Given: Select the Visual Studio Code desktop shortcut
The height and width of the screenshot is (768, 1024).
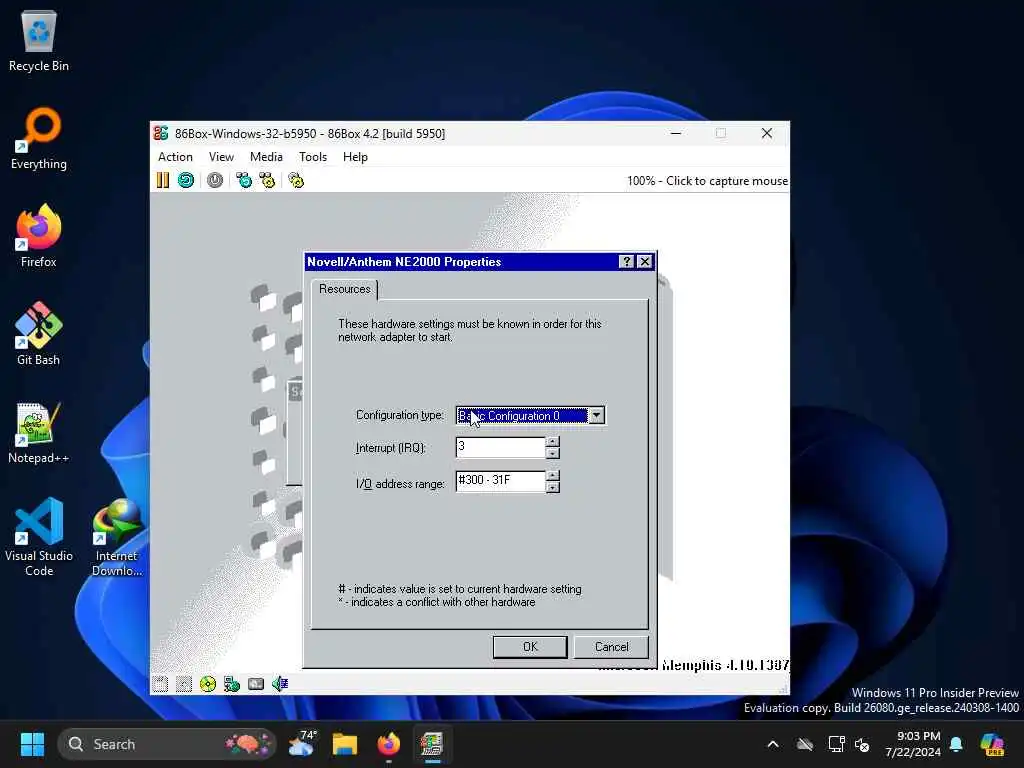Looking at the screenshot, I should 39,537.
